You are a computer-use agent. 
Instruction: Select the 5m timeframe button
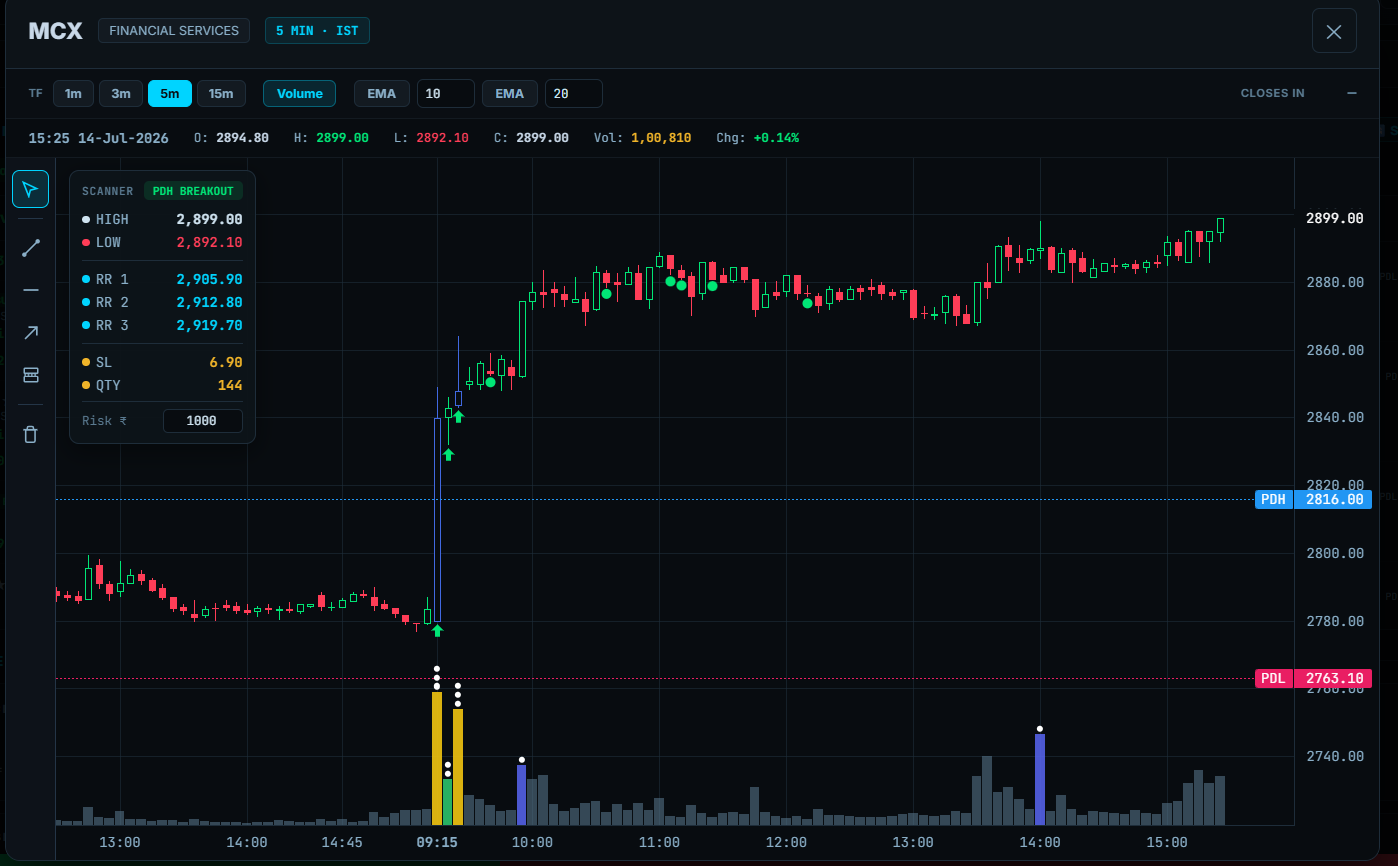point(170,93)
